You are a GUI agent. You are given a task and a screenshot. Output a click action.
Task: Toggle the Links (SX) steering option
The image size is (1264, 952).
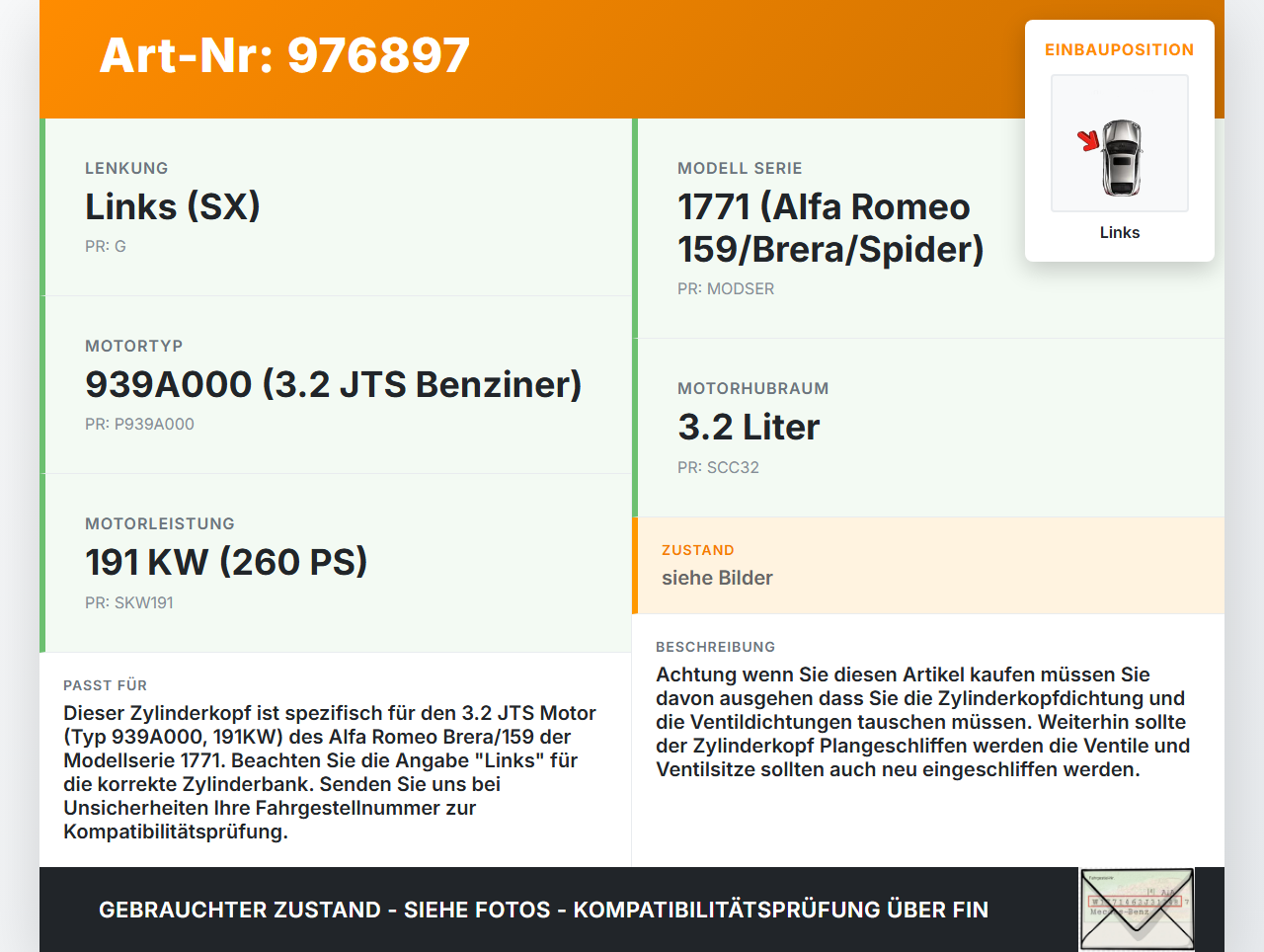[x=173, y=206]
